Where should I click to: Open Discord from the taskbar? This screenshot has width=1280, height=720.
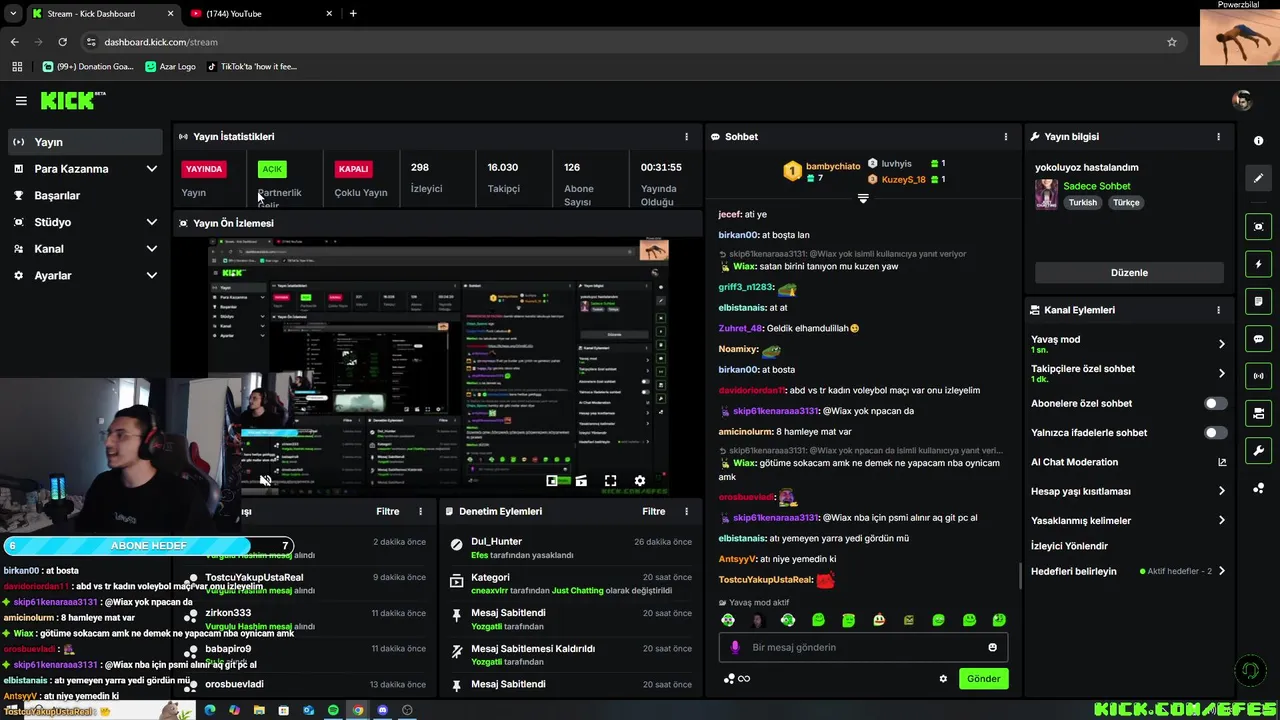(x=382, y=710)
